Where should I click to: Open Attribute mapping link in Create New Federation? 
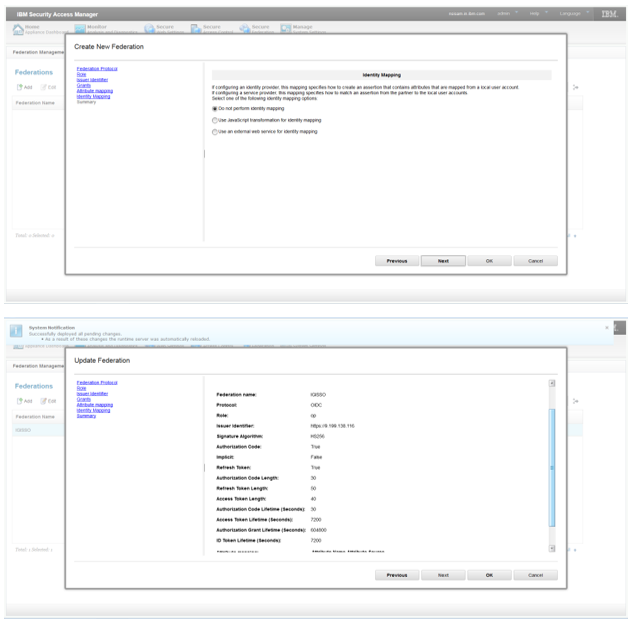click(x=95, y=91)
